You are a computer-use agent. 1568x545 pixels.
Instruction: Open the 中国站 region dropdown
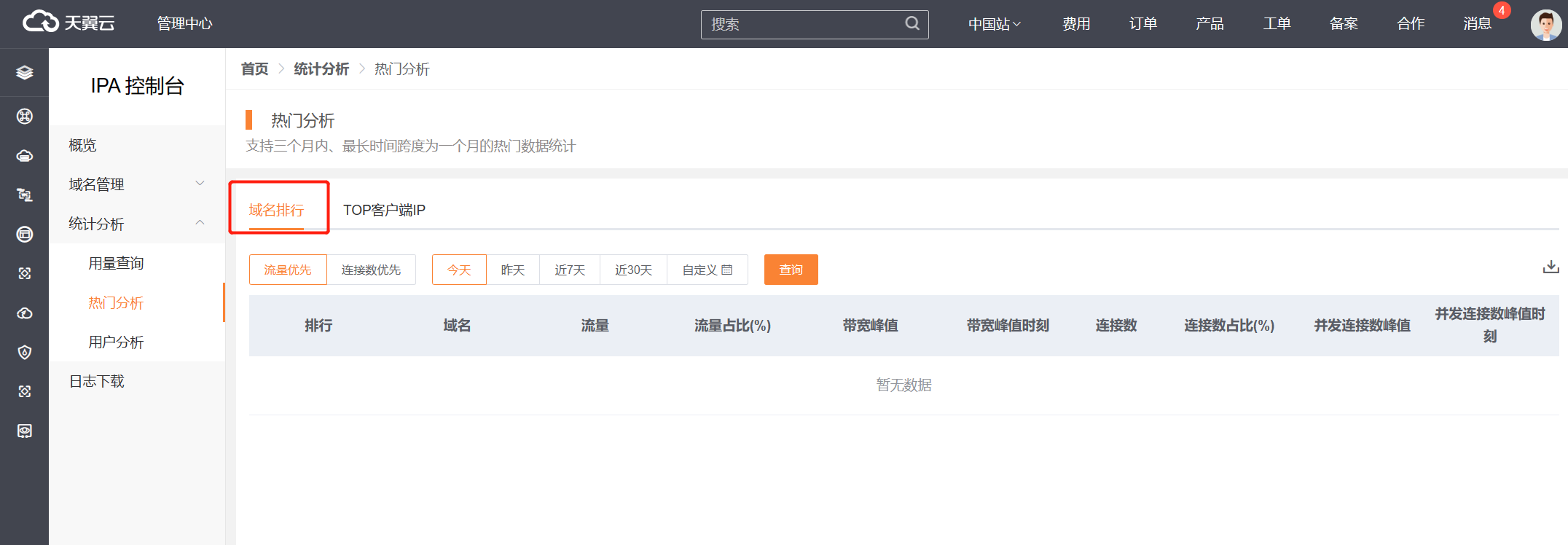[x=994, y=24]
